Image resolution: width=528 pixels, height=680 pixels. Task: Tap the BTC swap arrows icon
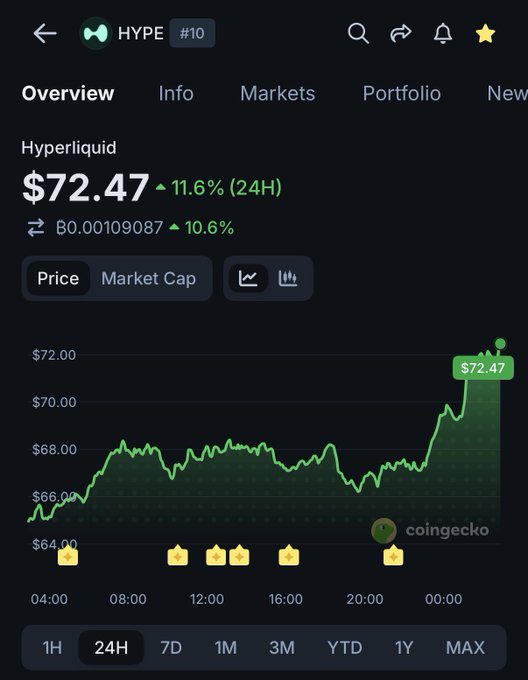[36, 228]
